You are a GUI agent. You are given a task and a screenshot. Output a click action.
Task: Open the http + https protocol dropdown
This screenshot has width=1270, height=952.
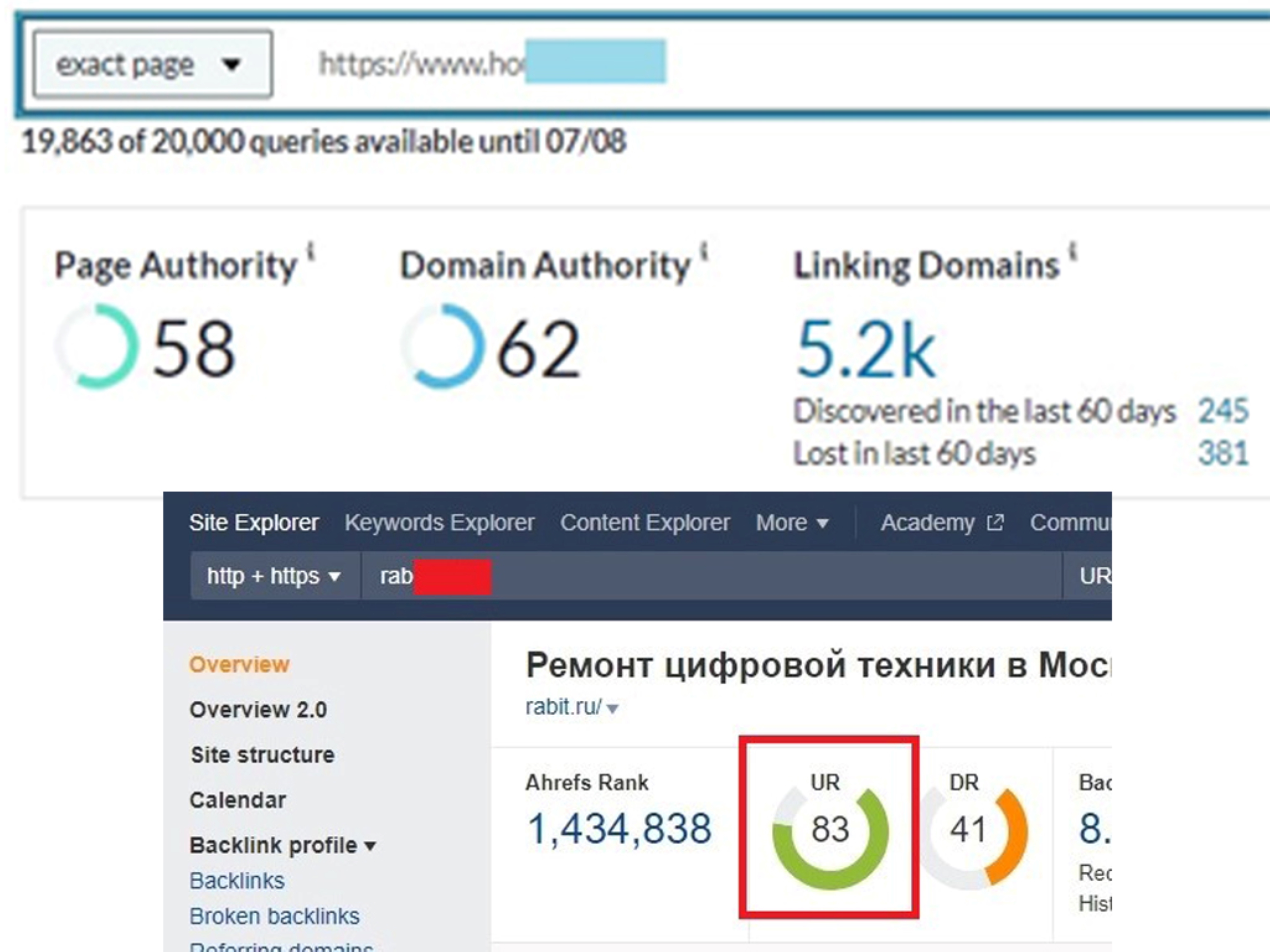coord(274,576)
